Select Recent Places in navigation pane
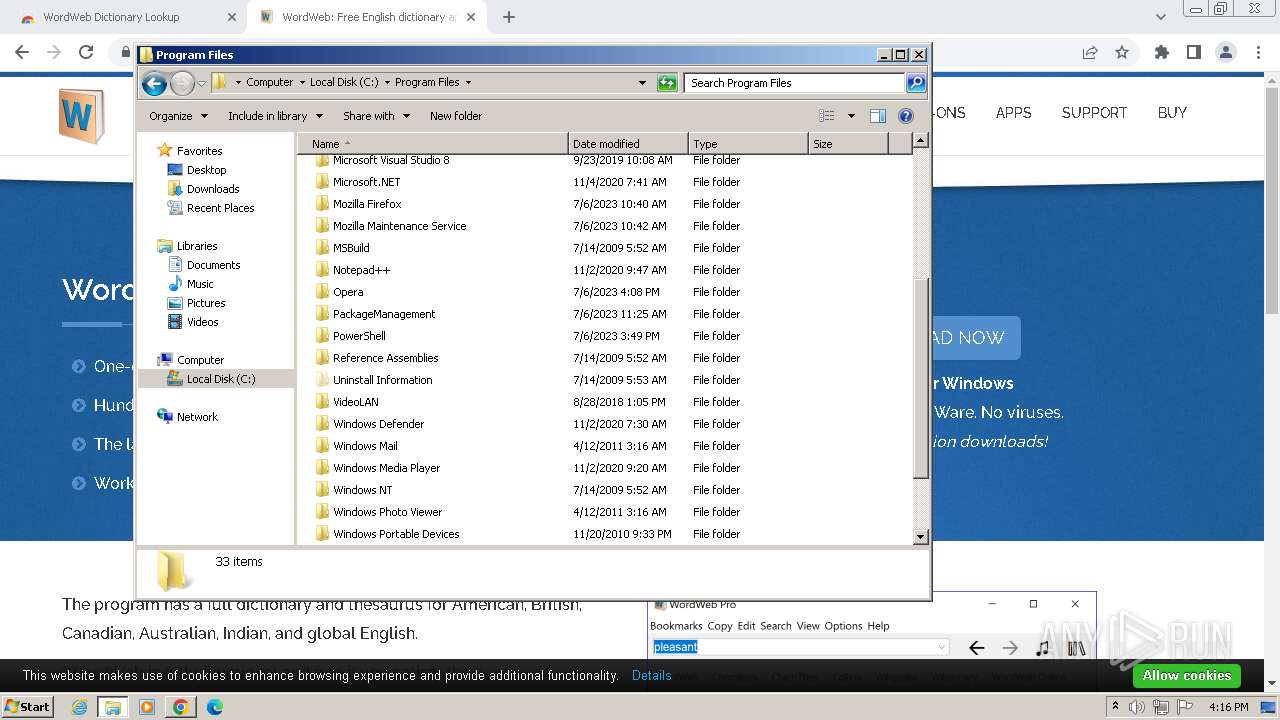 (x=220, y=208)
